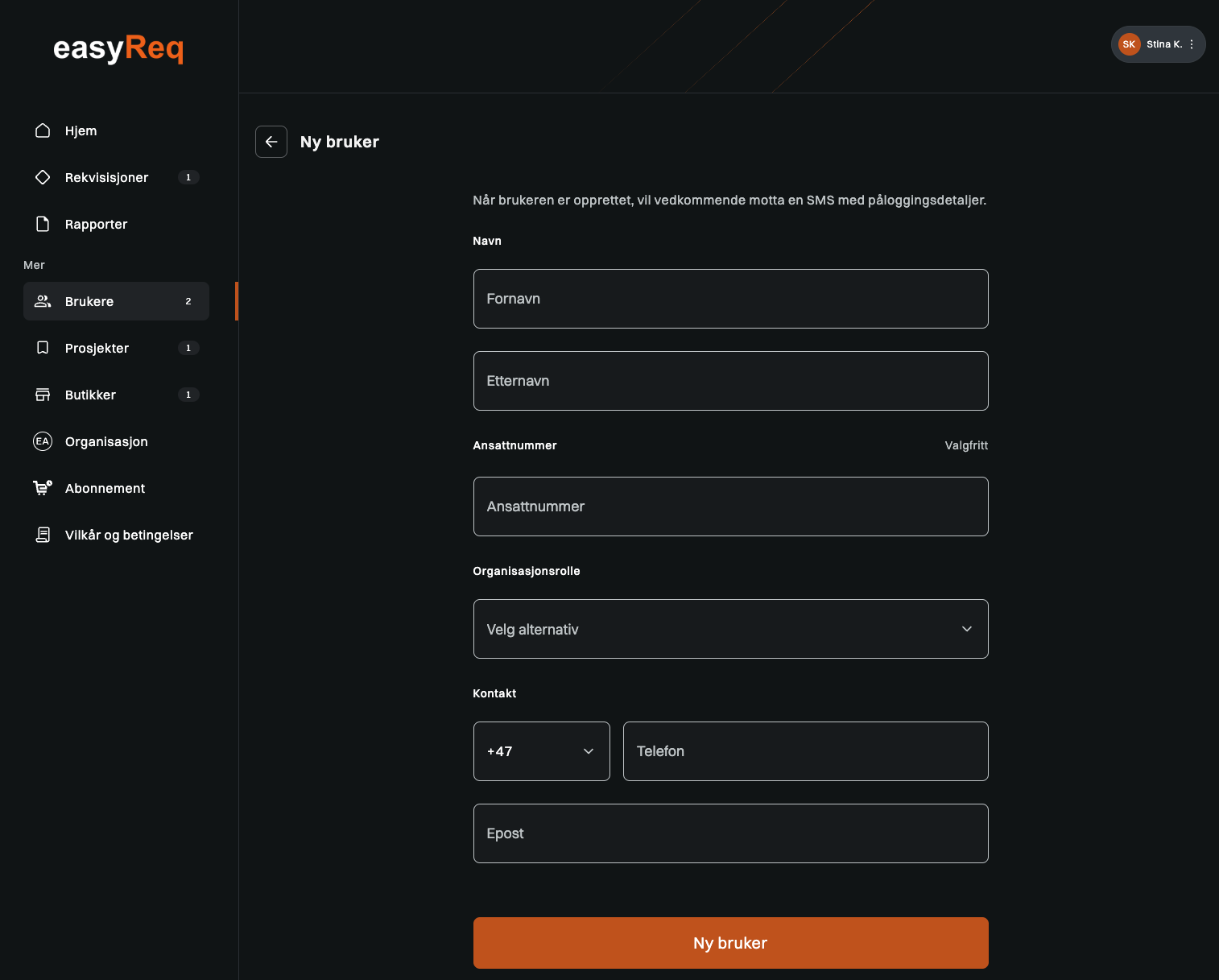Focus the Fornavn input field
This screenshot has height=980, width=1219.
click(731, 299)
